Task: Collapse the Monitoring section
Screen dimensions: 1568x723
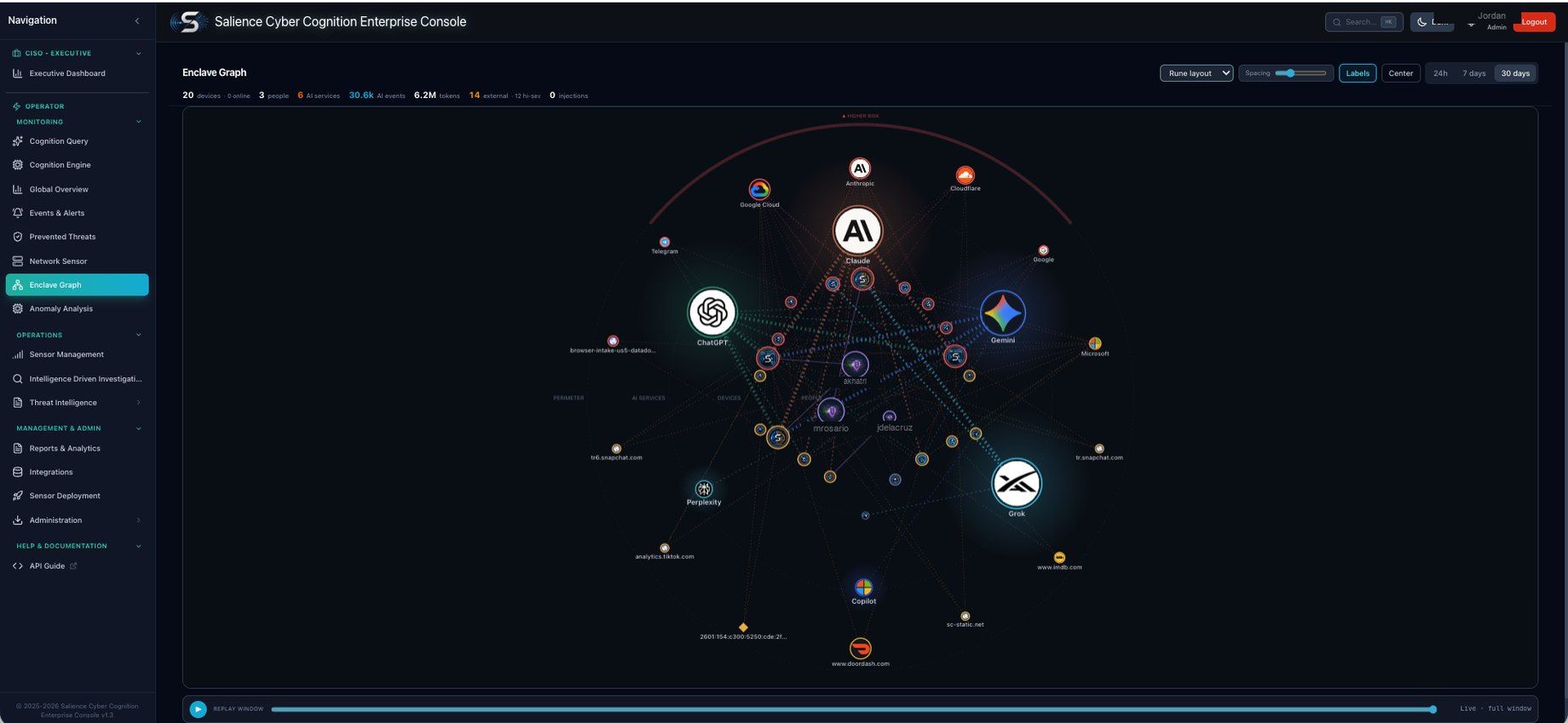Action: pos(139,122)
